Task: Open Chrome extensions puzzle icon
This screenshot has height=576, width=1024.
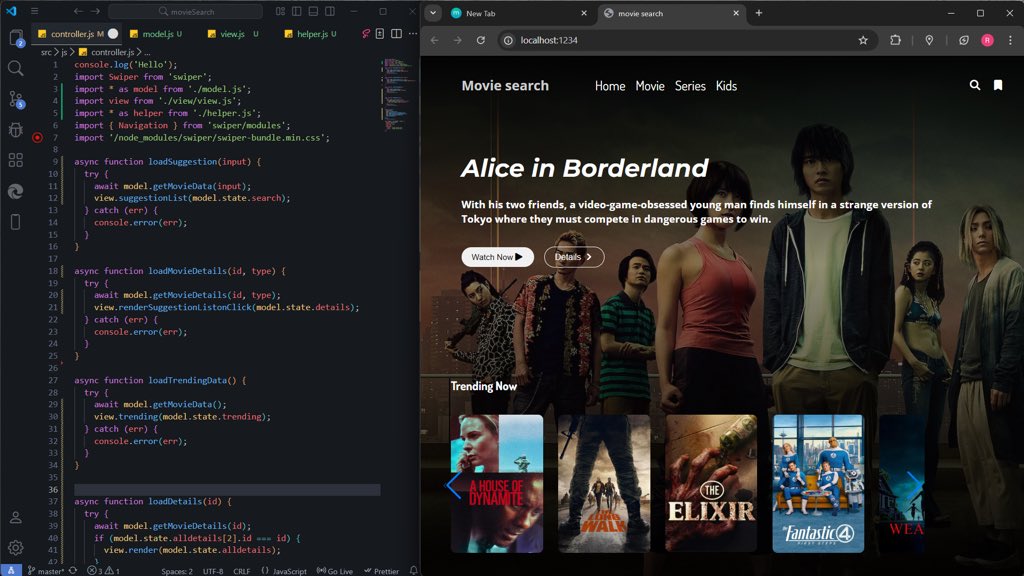Action: click(x=895, y=40)
